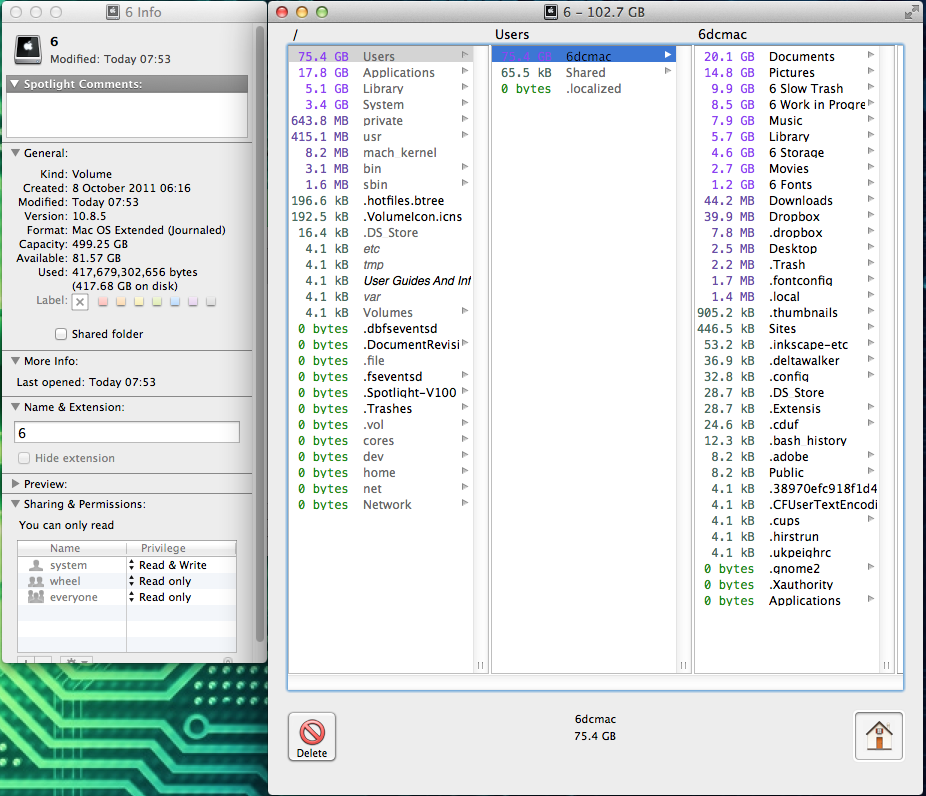Choose the red label color
This screenshot has height=796, width=926.
pyautogui.click(x=102, y=301)
